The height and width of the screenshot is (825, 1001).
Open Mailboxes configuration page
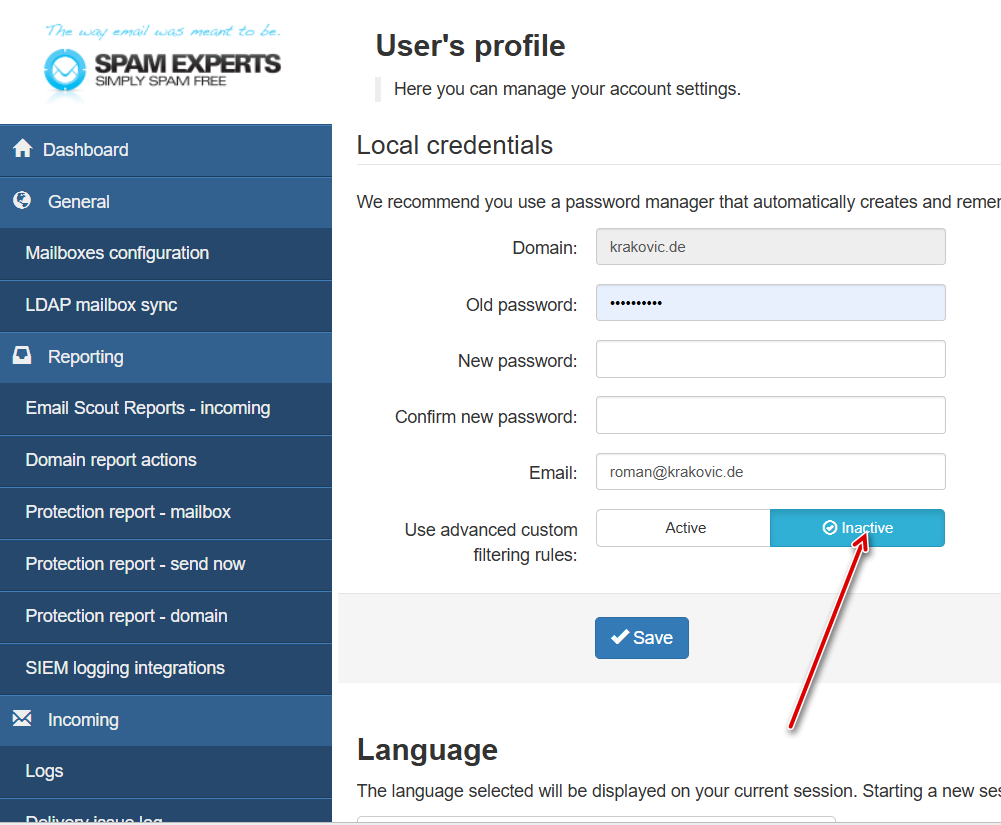tap(117, 253)
